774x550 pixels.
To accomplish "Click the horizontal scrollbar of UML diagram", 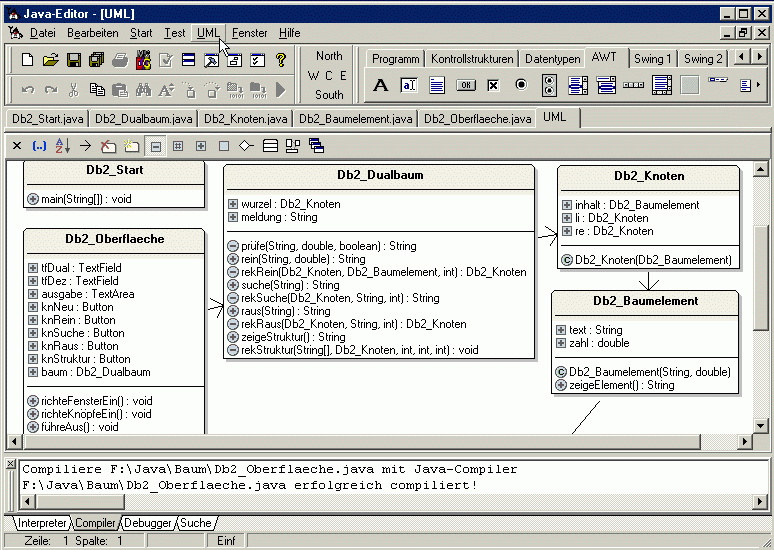I will (x=380, y=441).
